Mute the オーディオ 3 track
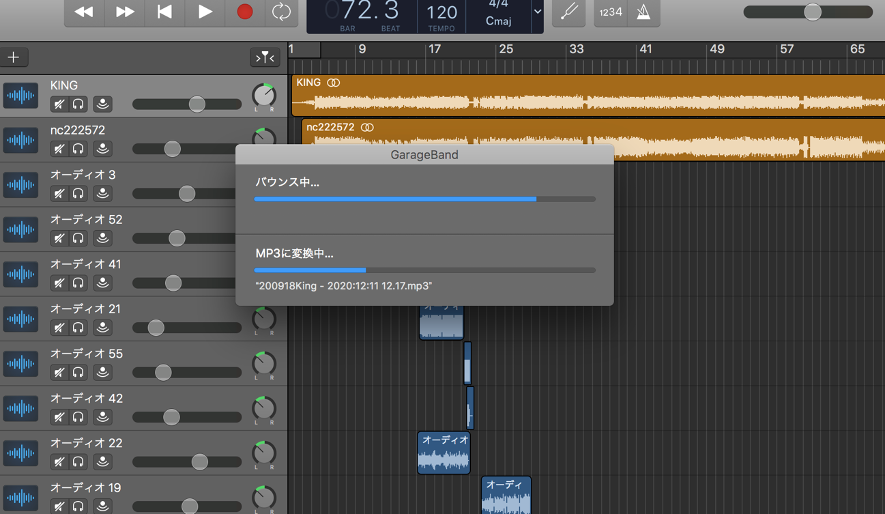Screen dimensions: 885x514 59,193
